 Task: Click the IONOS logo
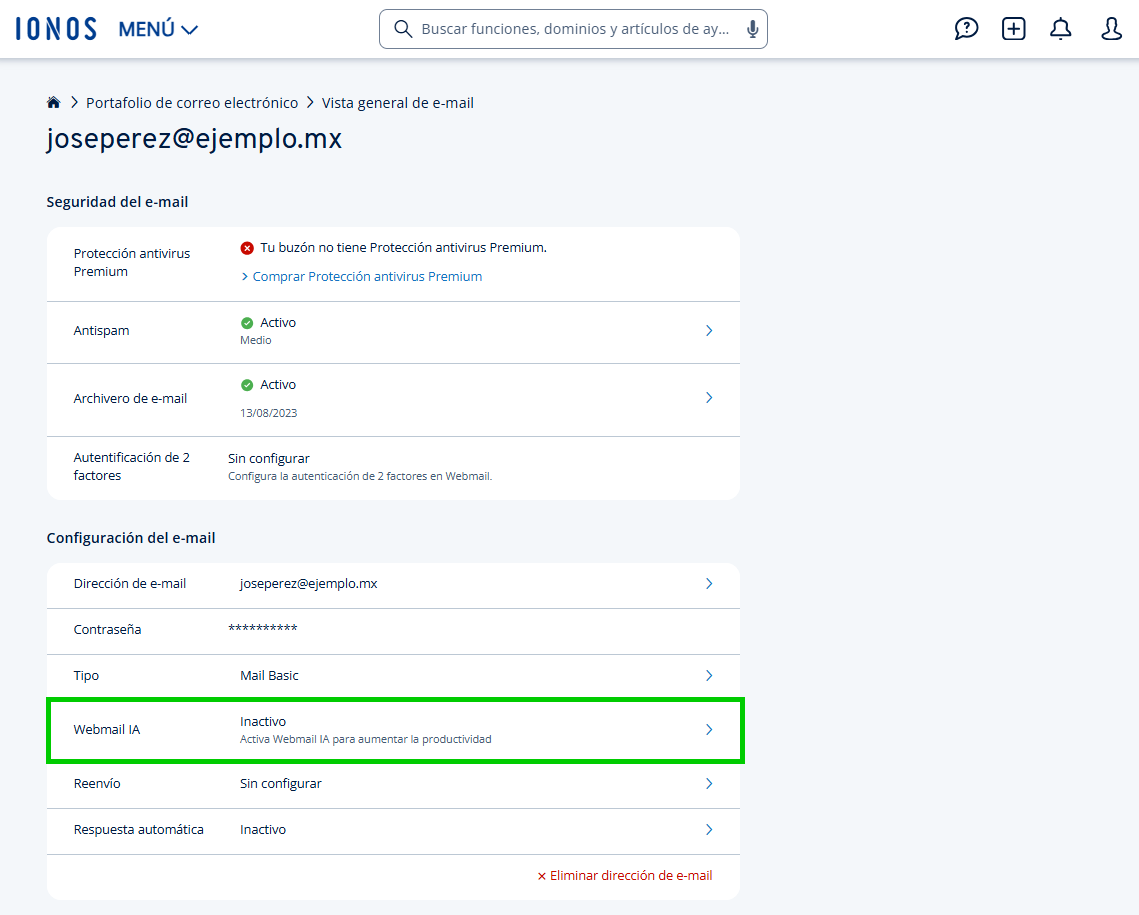[56, 29]
